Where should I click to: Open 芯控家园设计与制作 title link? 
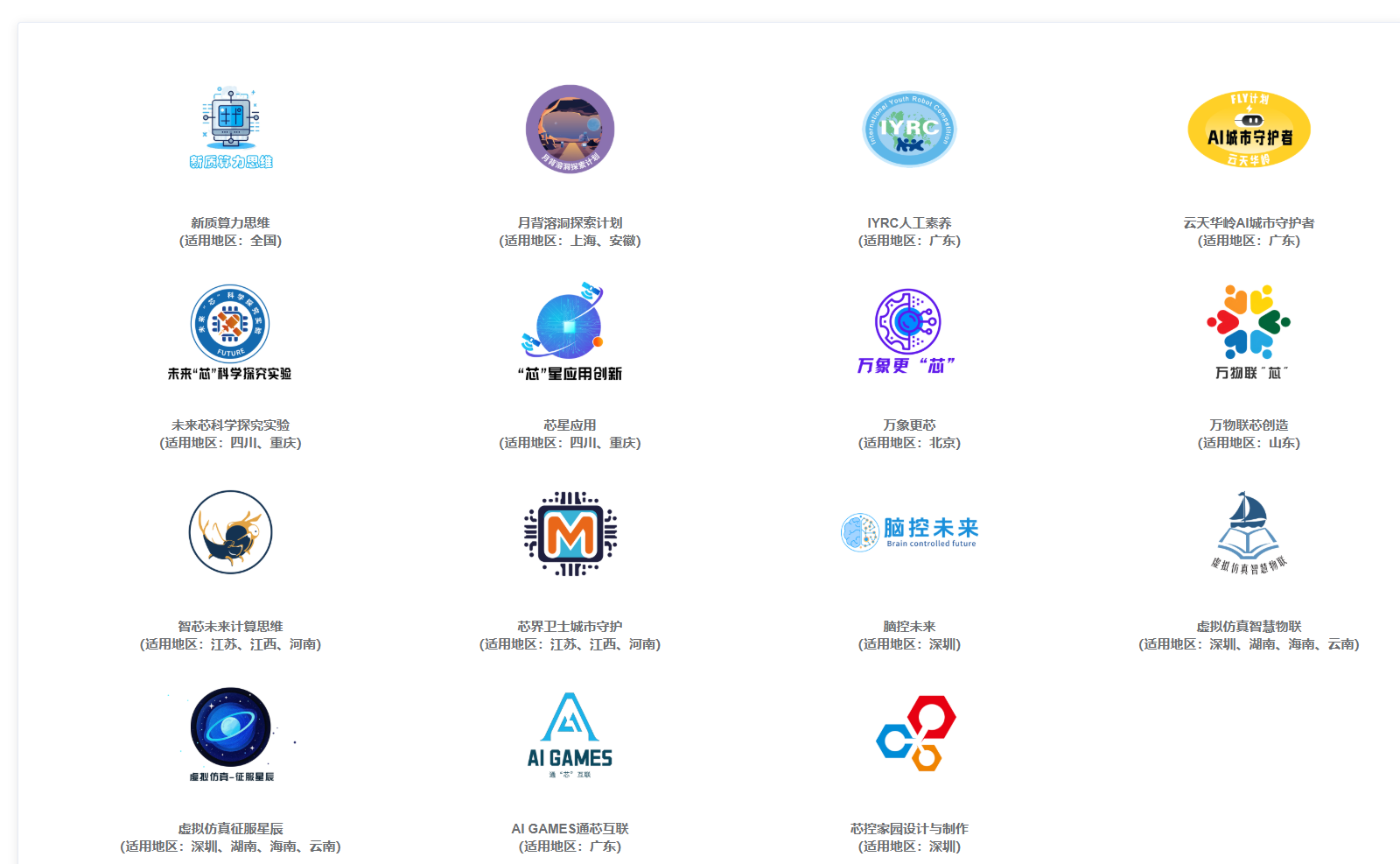pyautogui.click(x=909, y=829)
